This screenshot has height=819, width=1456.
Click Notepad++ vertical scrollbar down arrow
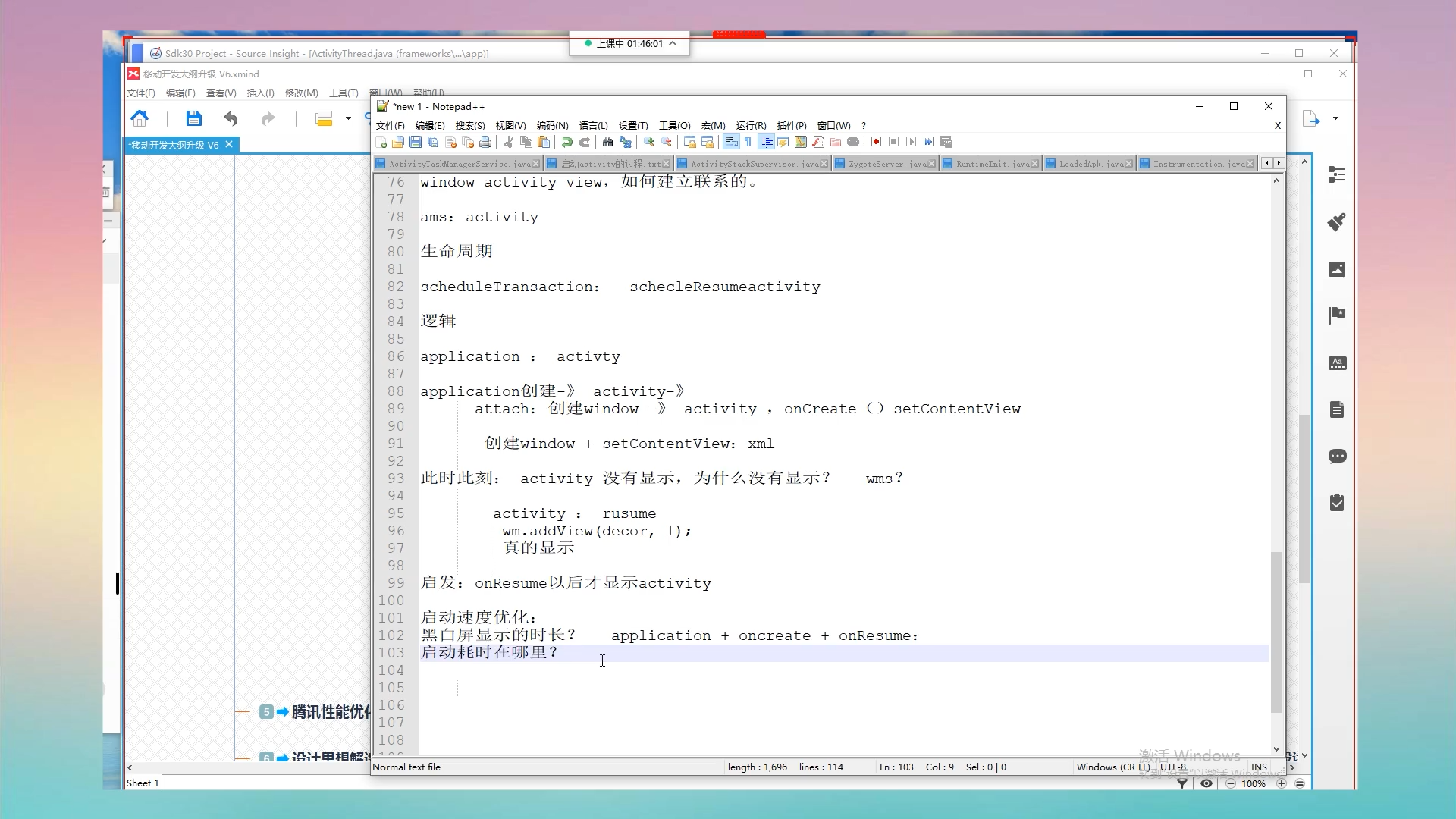pyautogui.click(x=1276, y=748)
